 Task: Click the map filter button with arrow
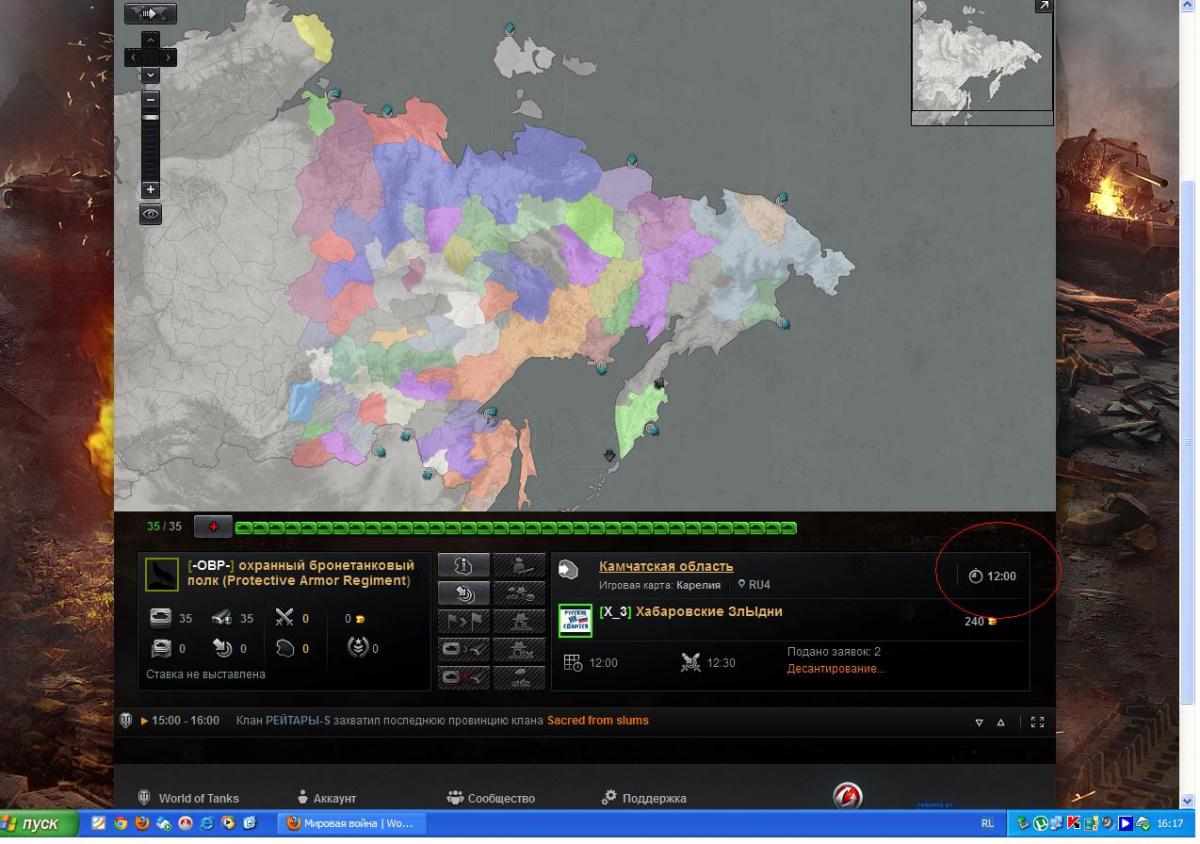tap(150, 14)
